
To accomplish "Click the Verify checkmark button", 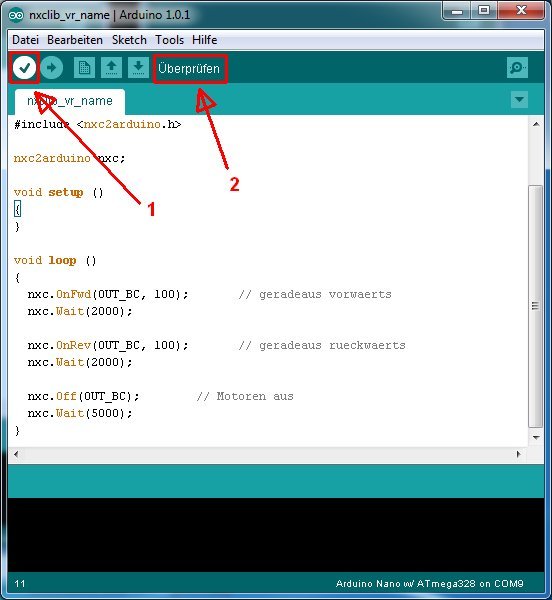I will pyautogui.click(x=24, y=68).
